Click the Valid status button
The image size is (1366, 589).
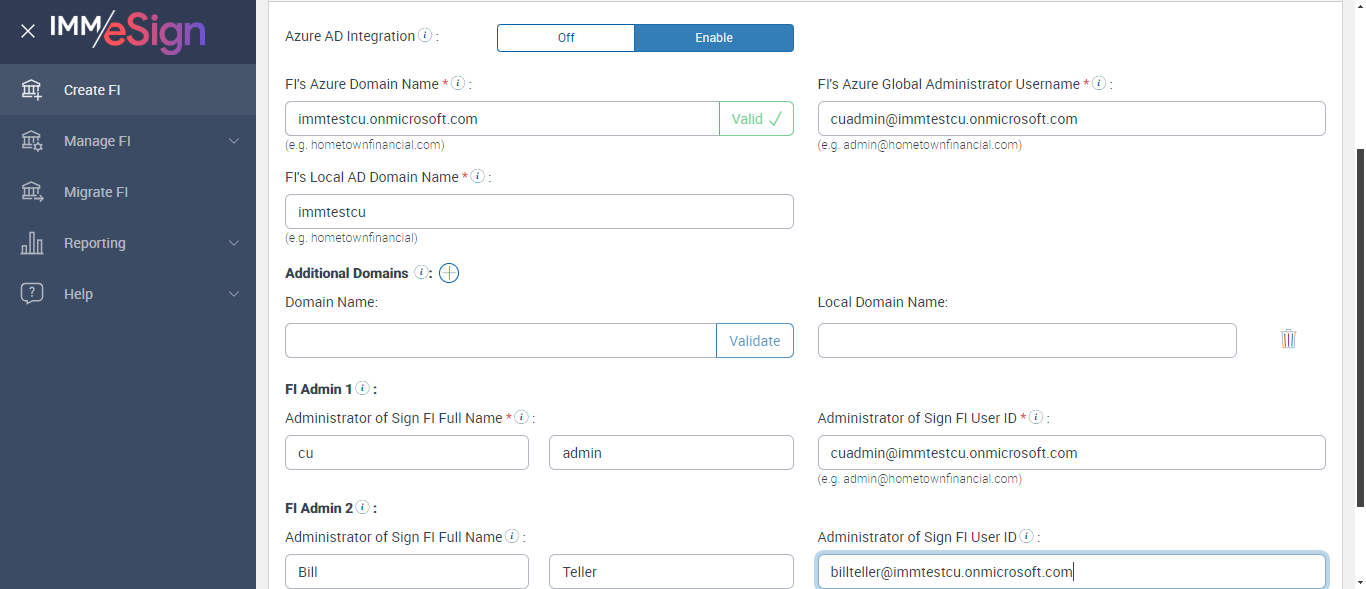[x=756, y=119]
